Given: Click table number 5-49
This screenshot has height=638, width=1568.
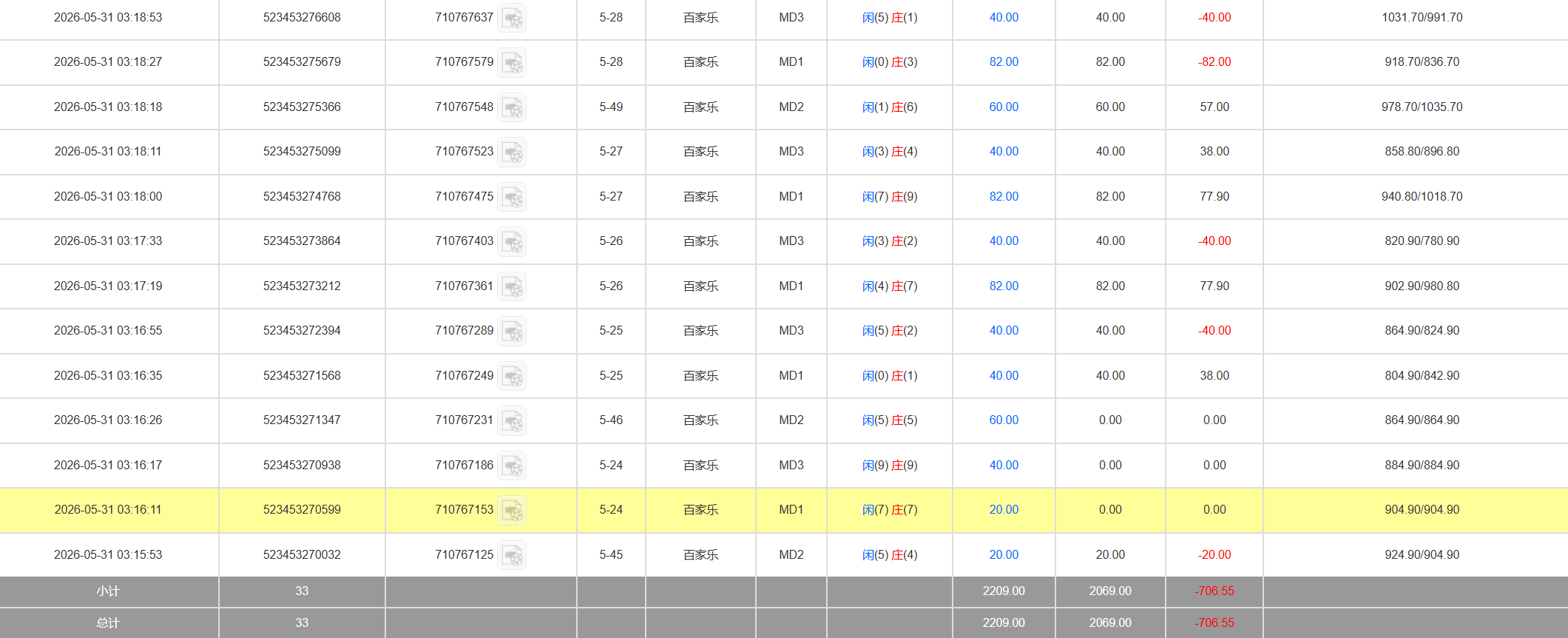Looking at the screenshot, I should (611, 107).
